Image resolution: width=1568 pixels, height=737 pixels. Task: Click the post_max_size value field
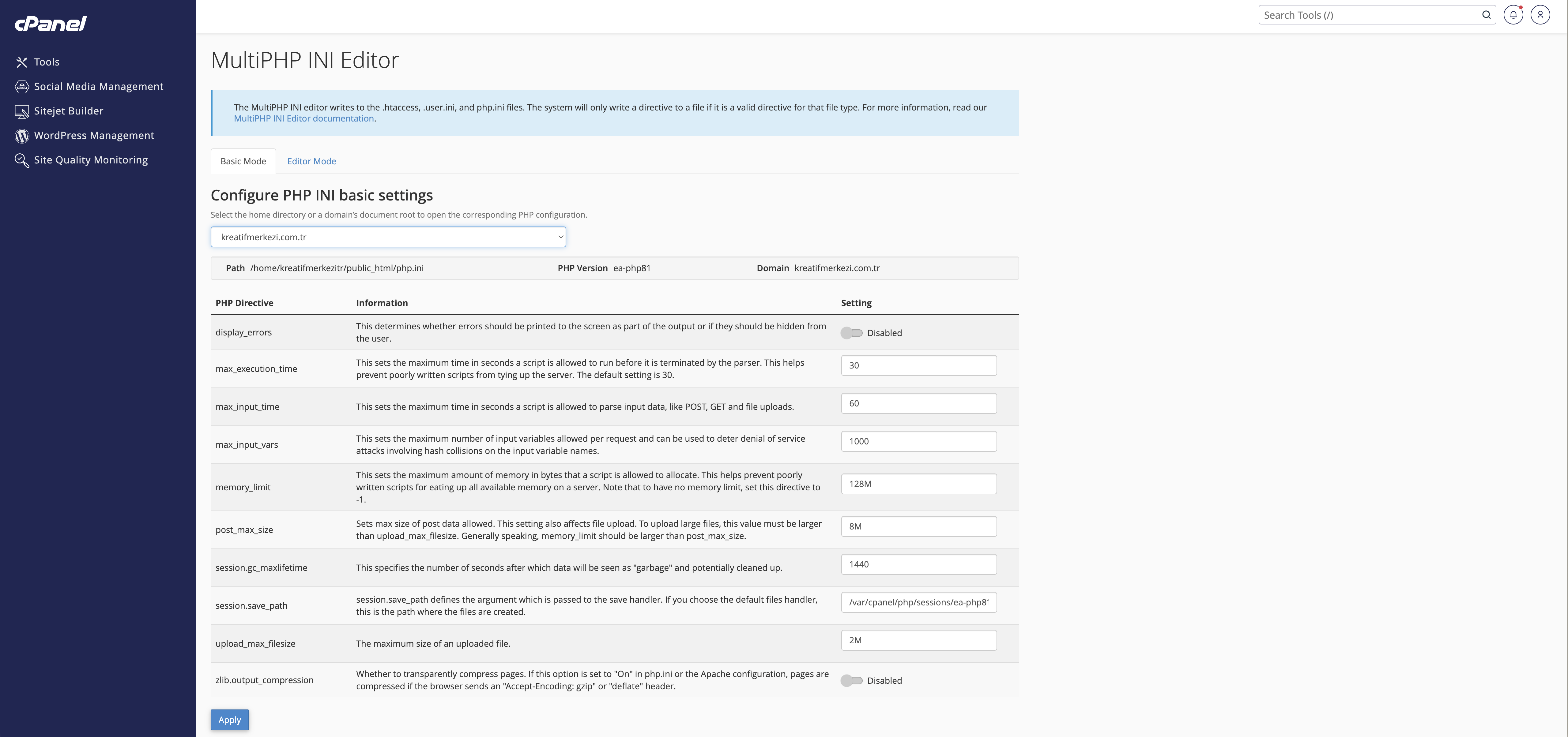click(x=918, y=527)
